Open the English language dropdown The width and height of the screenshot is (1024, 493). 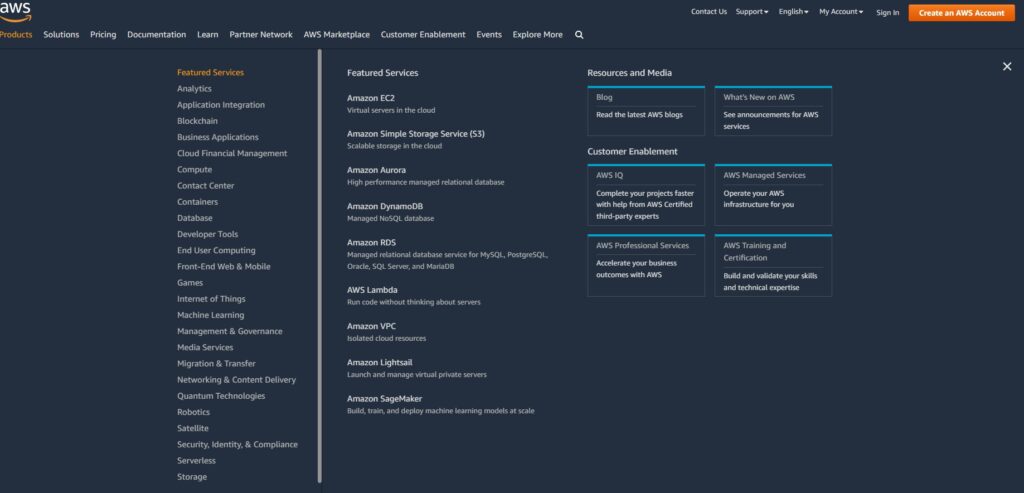coord(793,12)
